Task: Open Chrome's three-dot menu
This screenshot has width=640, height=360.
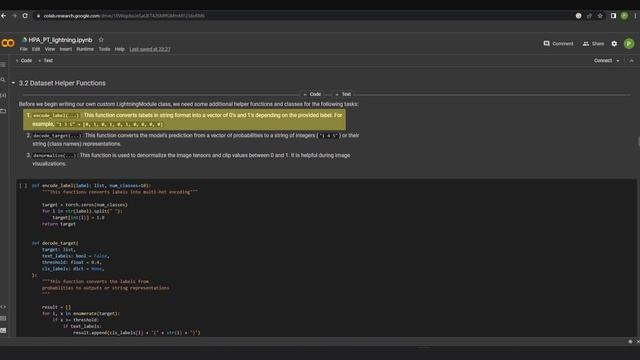Action: pyautogui.click(x=635, y=16)
